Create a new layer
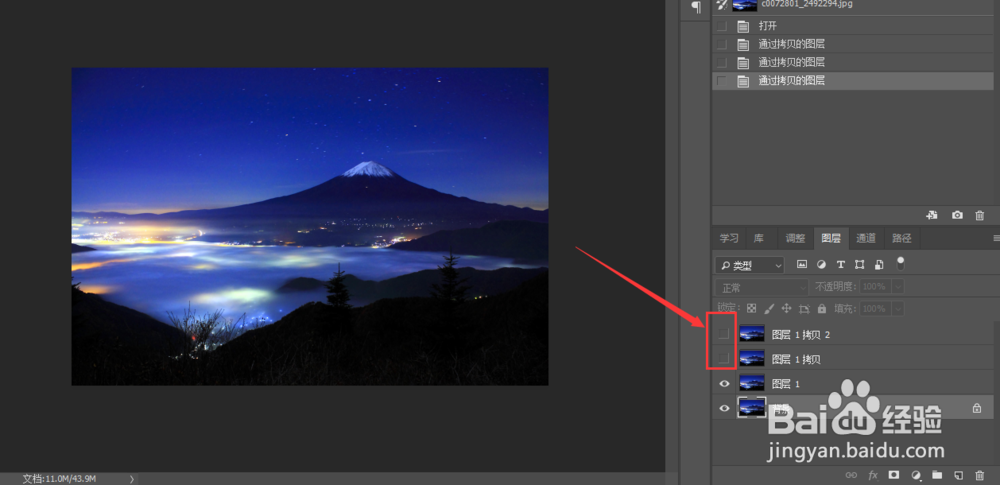 tap(958, 475)
